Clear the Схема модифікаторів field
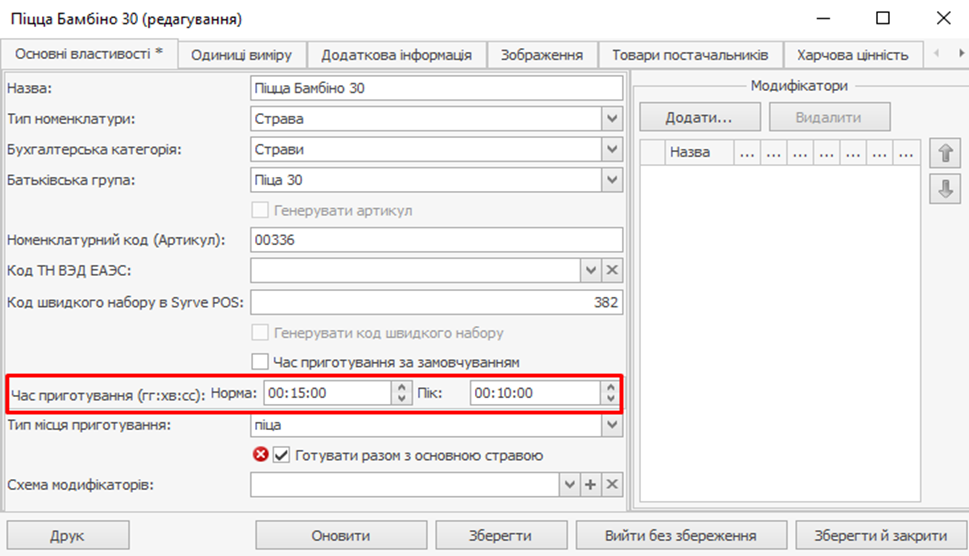Viewport: 969px width, 556px height. (612, 484)
